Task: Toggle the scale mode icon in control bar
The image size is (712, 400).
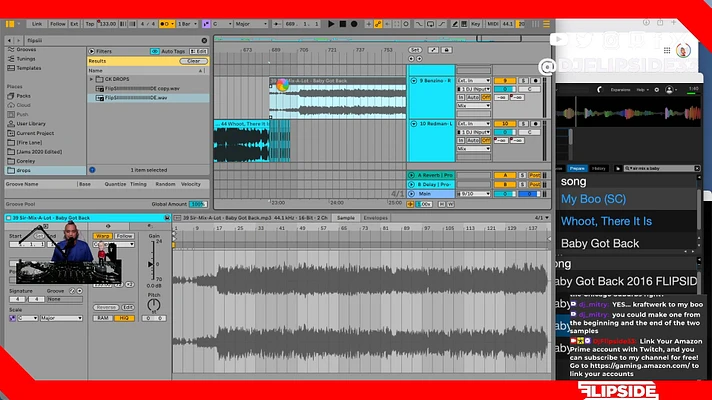Action: click(x=206, y=24)
